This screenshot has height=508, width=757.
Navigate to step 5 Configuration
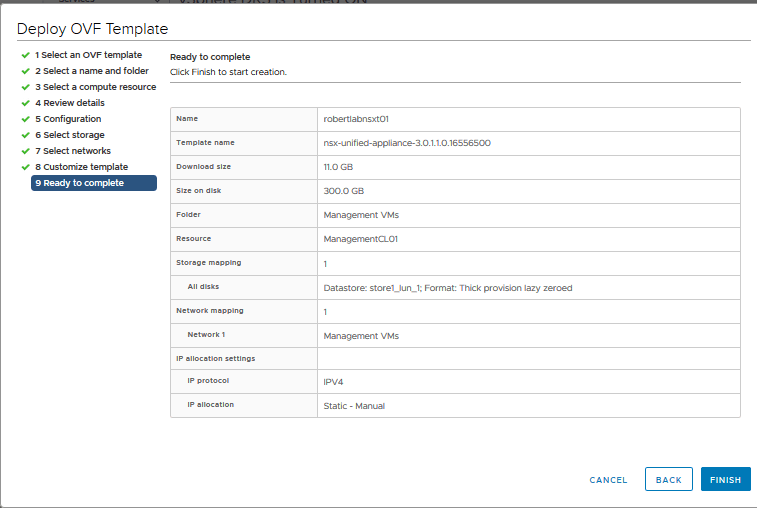pos(68,119)
